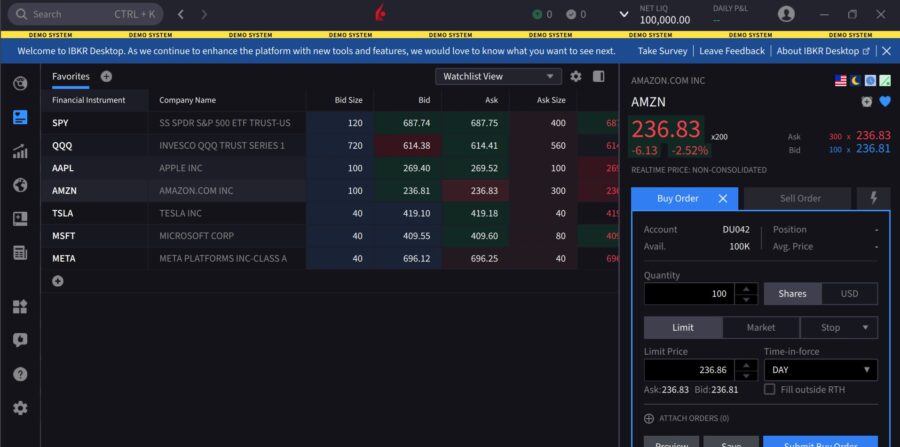Toggle side panel layout icon
Viewport: 900px width, 447px height.
(599, 76)
